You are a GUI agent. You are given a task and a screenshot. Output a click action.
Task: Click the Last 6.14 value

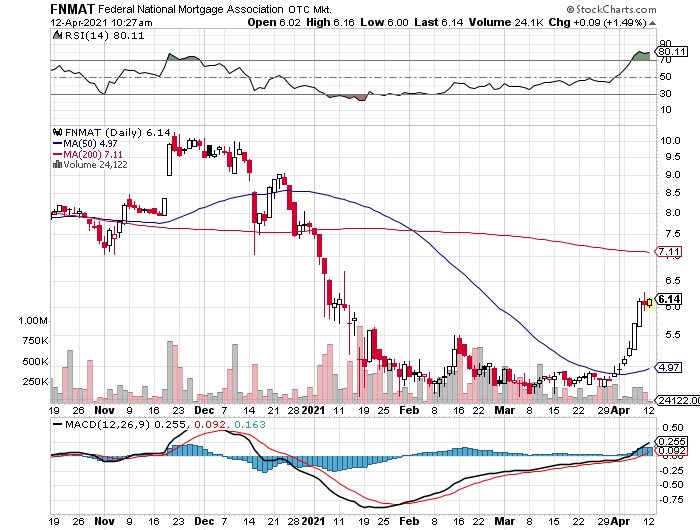438,22
